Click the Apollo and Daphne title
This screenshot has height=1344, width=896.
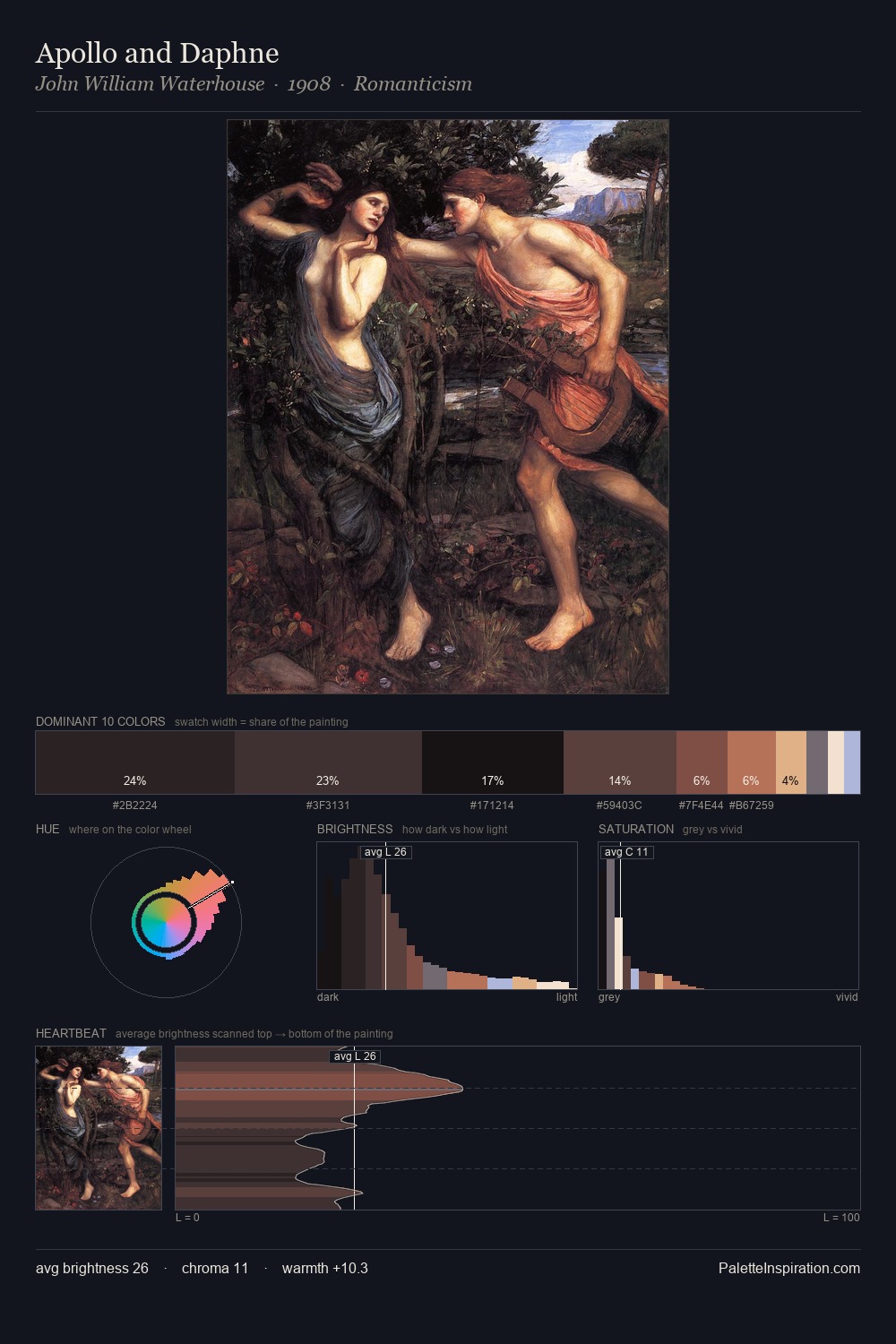[x=157, y=54]
